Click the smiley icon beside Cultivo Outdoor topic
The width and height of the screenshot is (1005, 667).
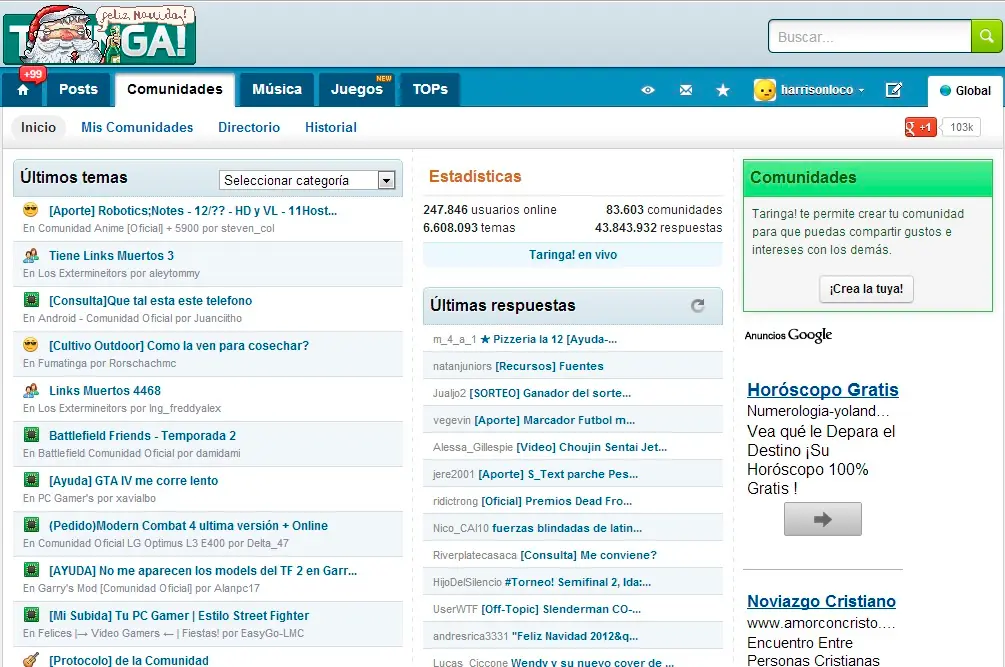point(31,345)
